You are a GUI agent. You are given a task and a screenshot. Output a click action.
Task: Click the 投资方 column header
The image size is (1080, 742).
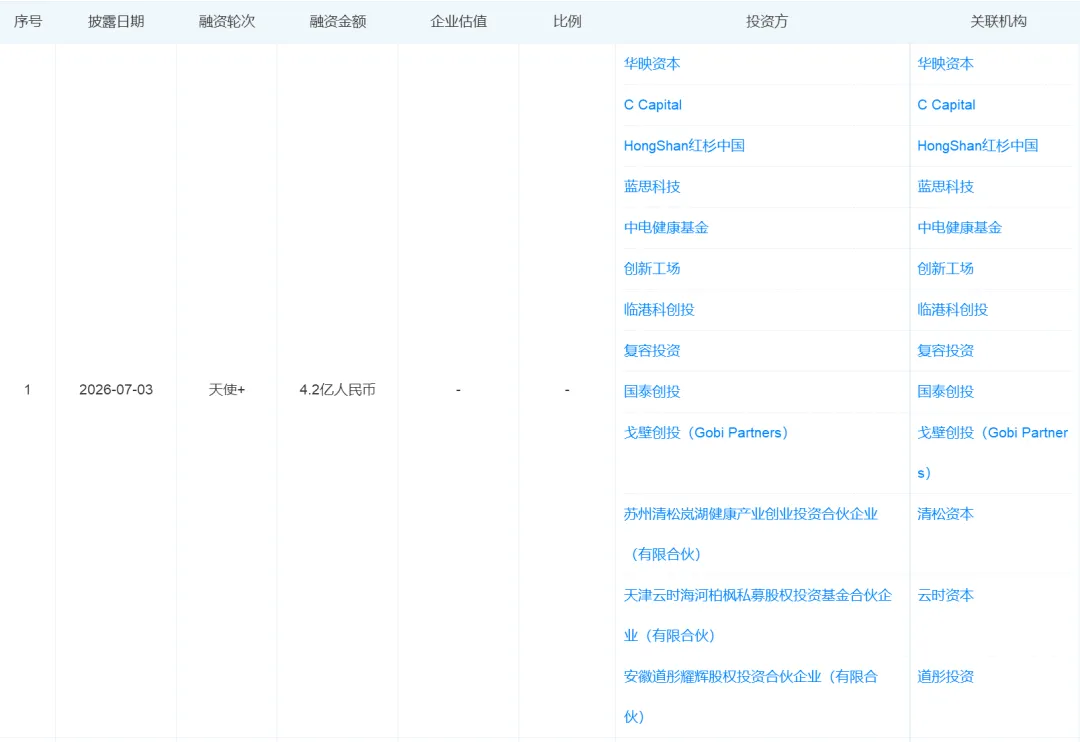[767, 21]
